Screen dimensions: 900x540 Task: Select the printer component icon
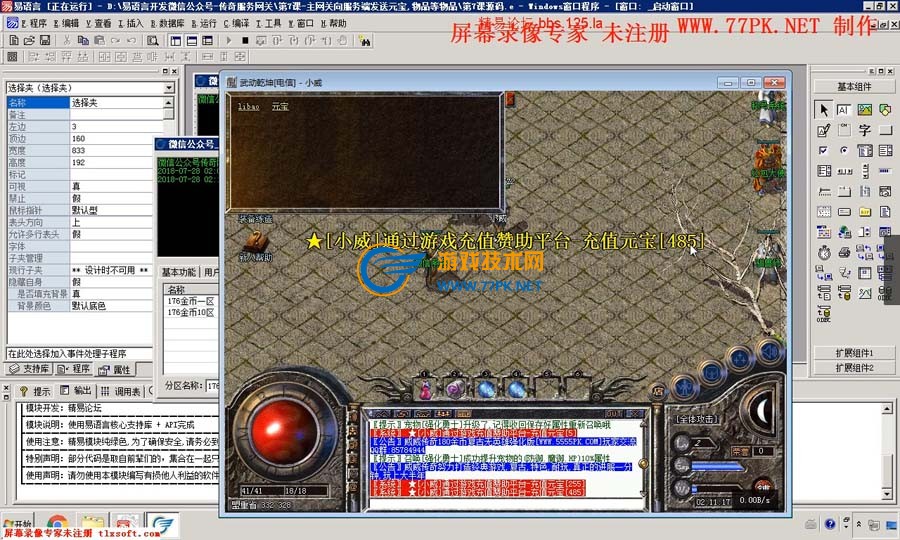tap(844, 252)
